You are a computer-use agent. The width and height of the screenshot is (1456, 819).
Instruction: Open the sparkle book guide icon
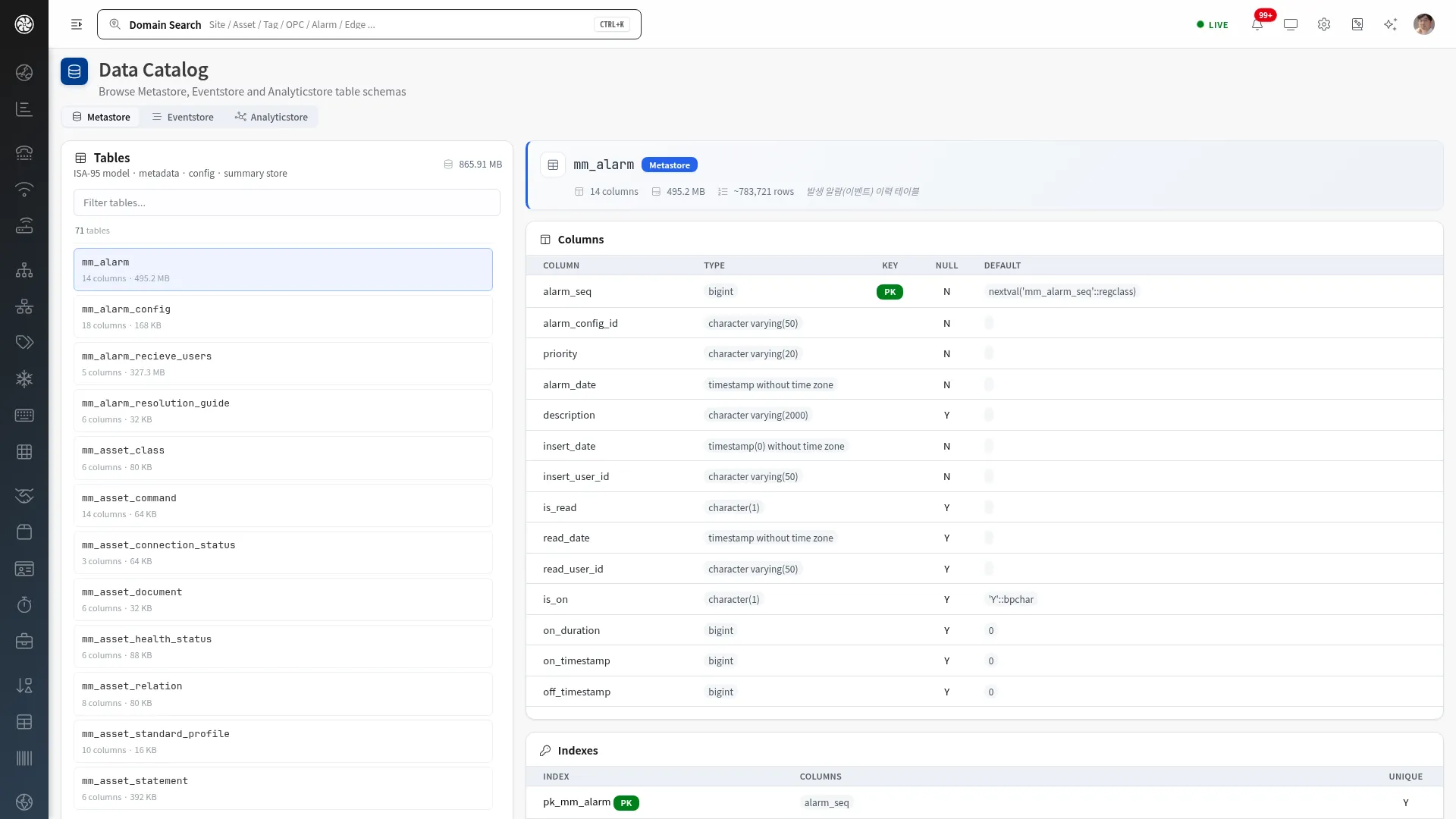(x=1357, y=24)
